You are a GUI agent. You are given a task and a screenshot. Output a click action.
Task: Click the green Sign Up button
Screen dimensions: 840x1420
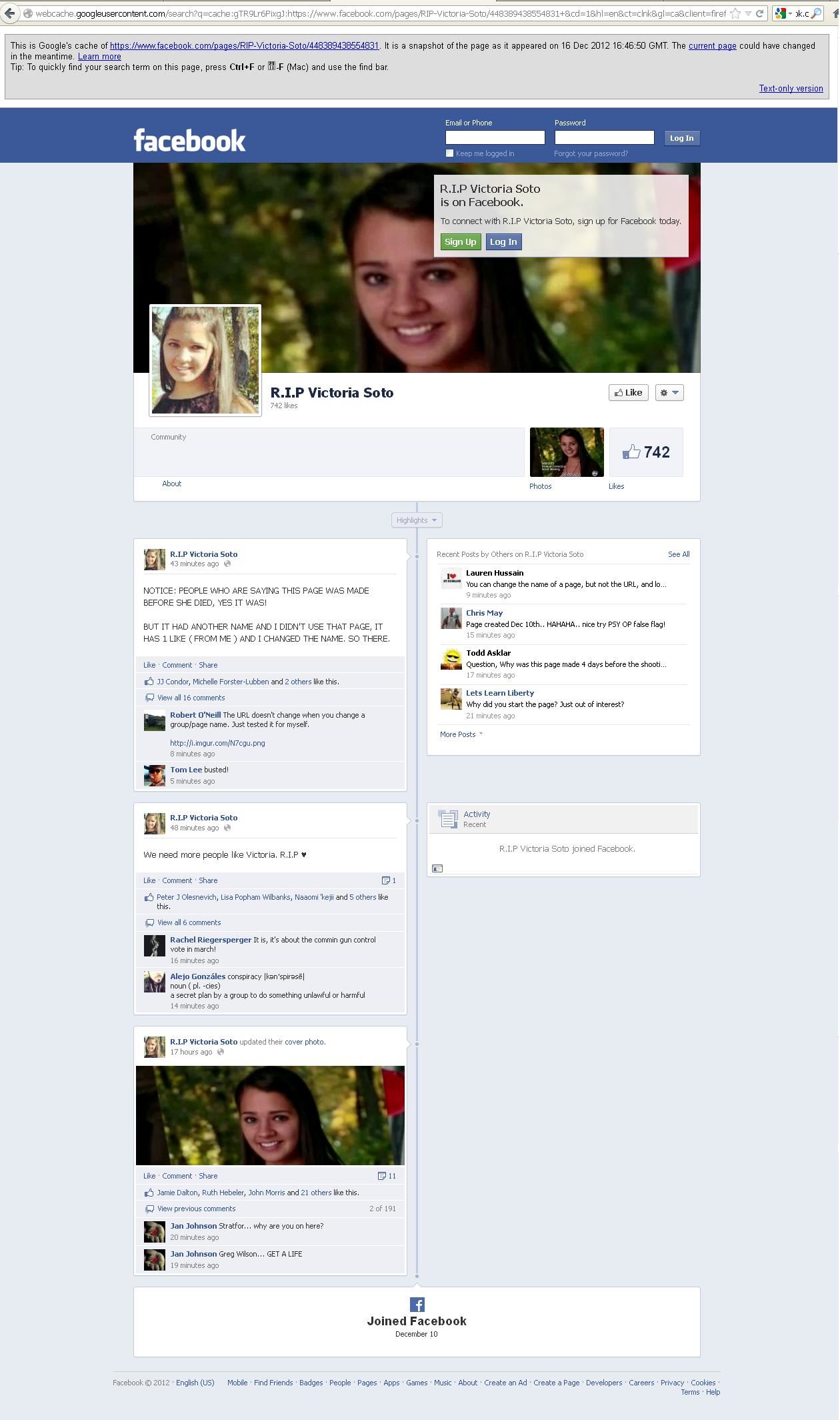[x=460, y=242]
